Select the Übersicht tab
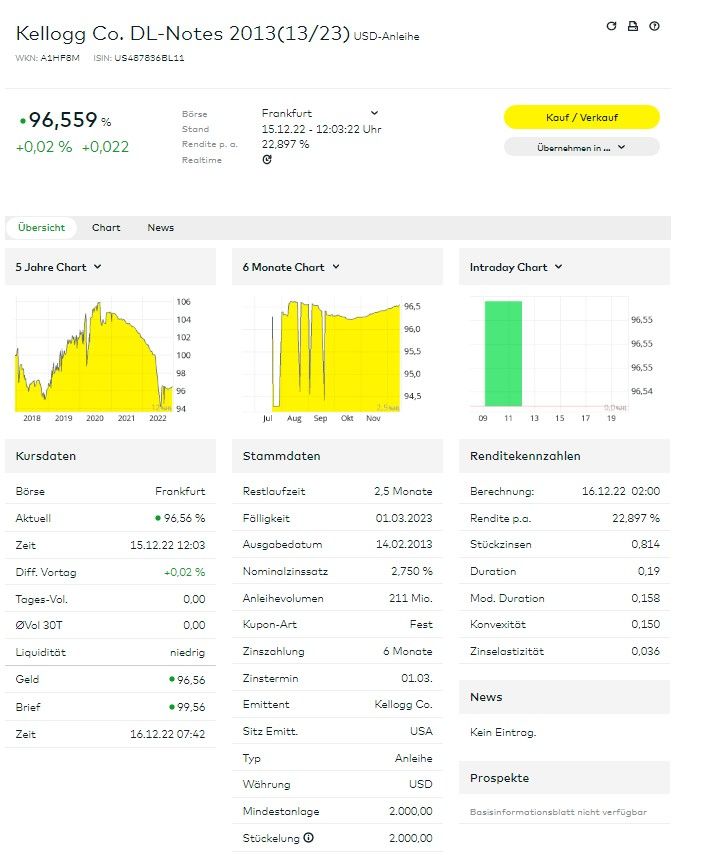Screen dimensions: 722x858 [x=41, y=228]
